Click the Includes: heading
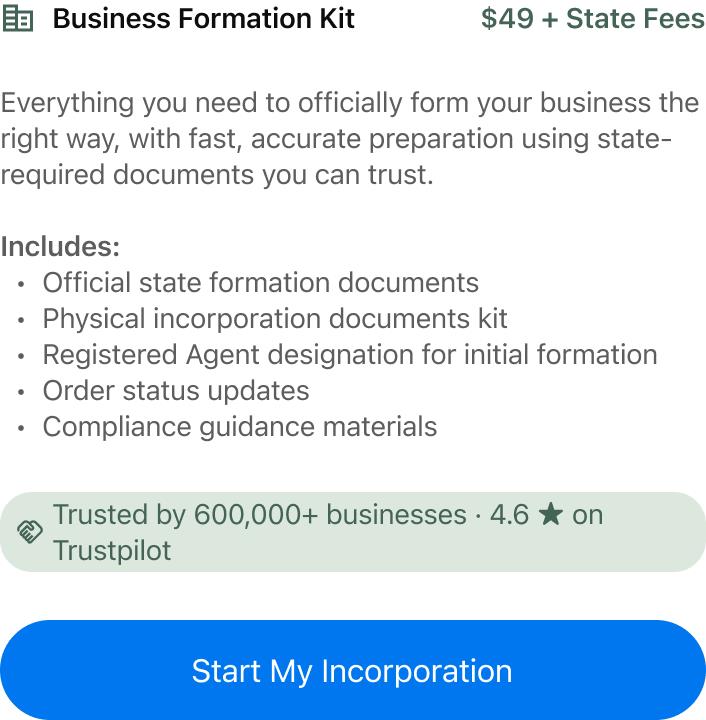Image resolution: width=706 pixels, height=720 pixels. pyautogui.click(x=60, y=247)
